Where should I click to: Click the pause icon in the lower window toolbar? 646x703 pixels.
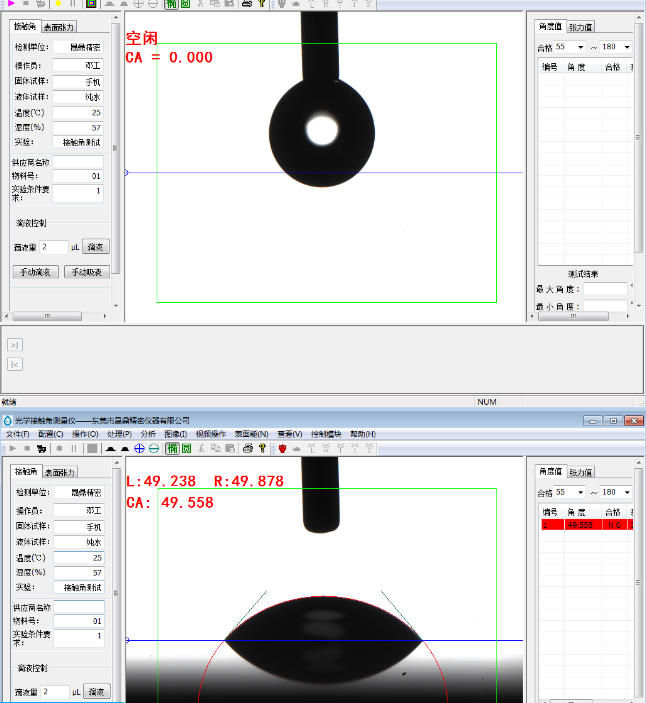coord(74,448)
